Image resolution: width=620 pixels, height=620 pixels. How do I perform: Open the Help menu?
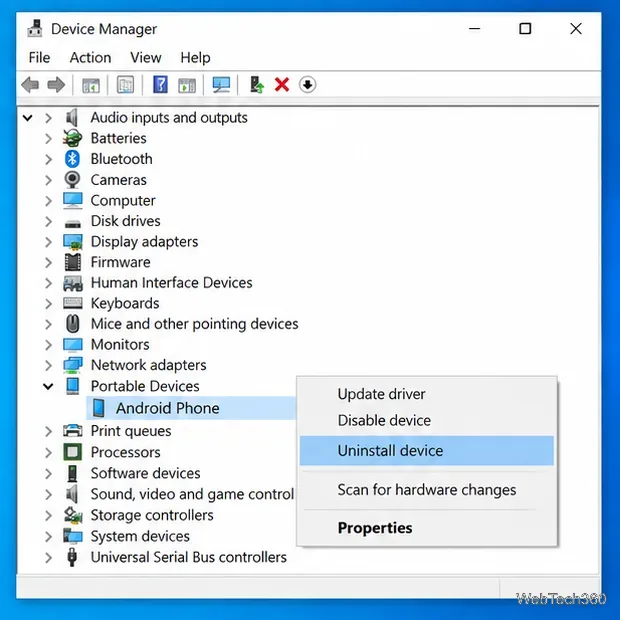pos(195,58)
